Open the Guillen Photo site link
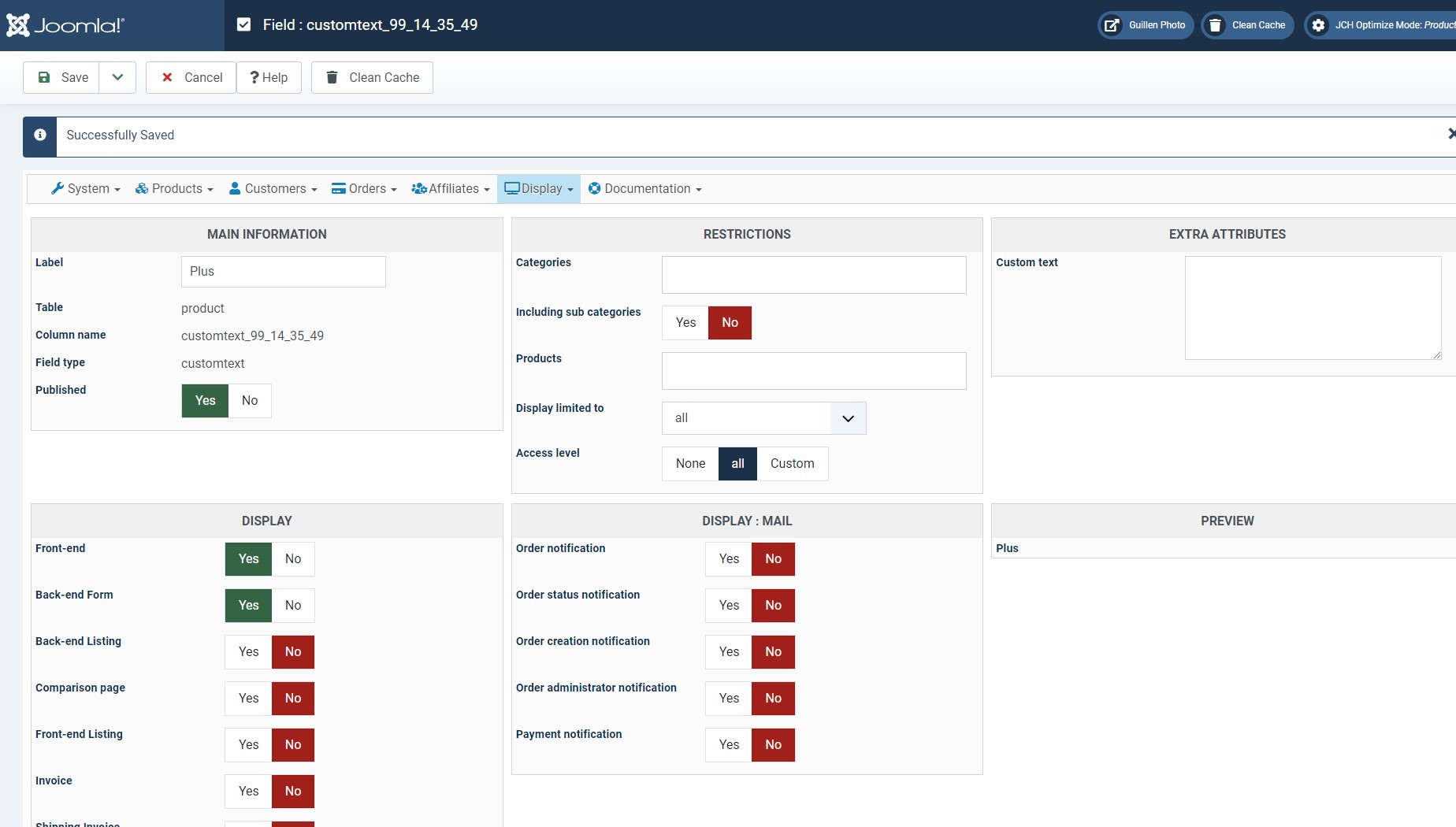1456x827 pixels. pos(1146,25)
